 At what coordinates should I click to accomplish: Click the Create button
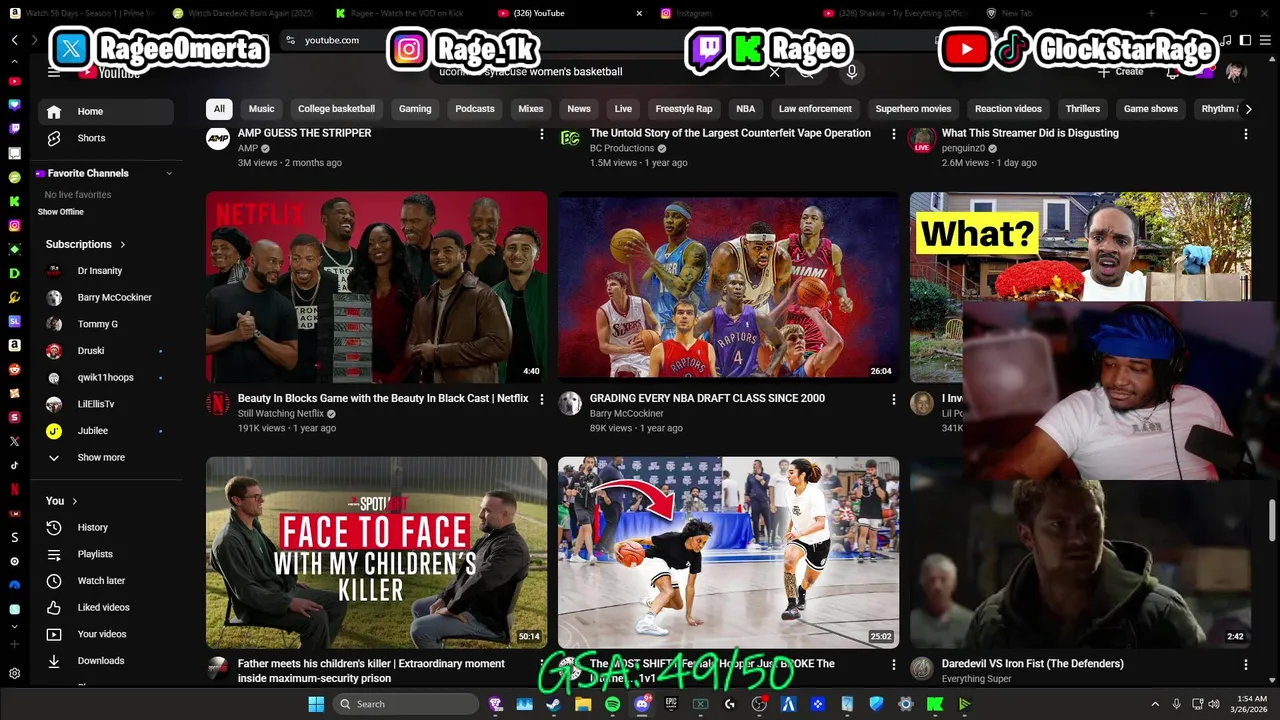pyautogui.click(x=1120, y=72)
